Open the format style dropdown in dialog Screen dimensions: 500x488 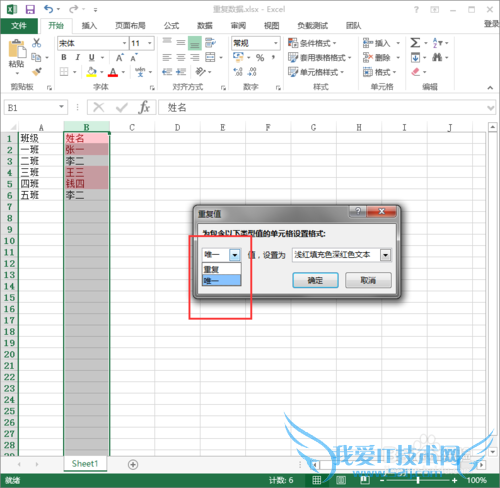point(386,255)
